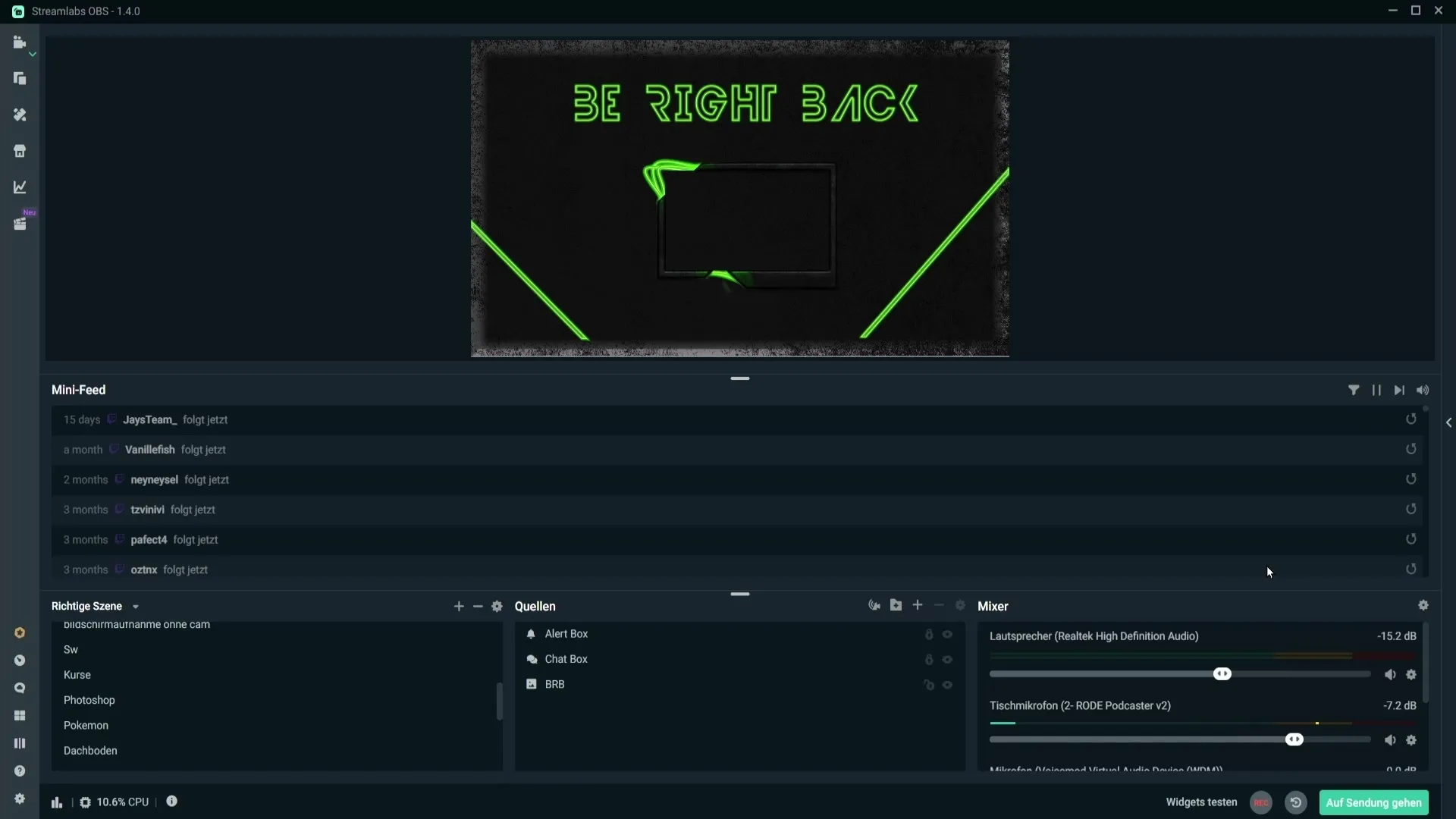Filter Mini-Feed events with the funnel icon
Image resolution: width=1456 pixels, height=819 pixels.
click(1354, 390)
